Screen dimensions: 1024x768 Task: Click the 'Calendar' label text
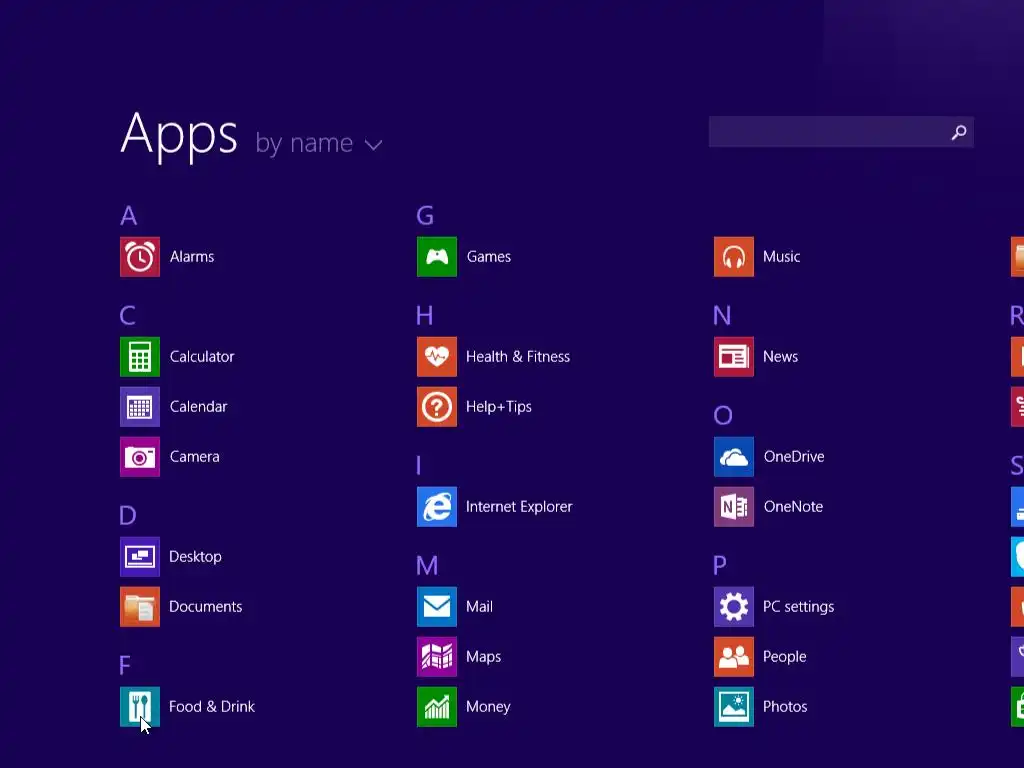coord(199,406)
